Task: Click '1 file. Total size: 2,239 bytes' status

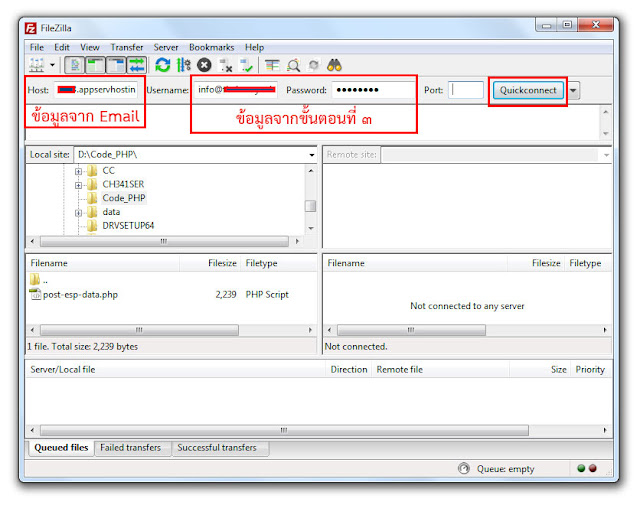Action: pos(83,347)
